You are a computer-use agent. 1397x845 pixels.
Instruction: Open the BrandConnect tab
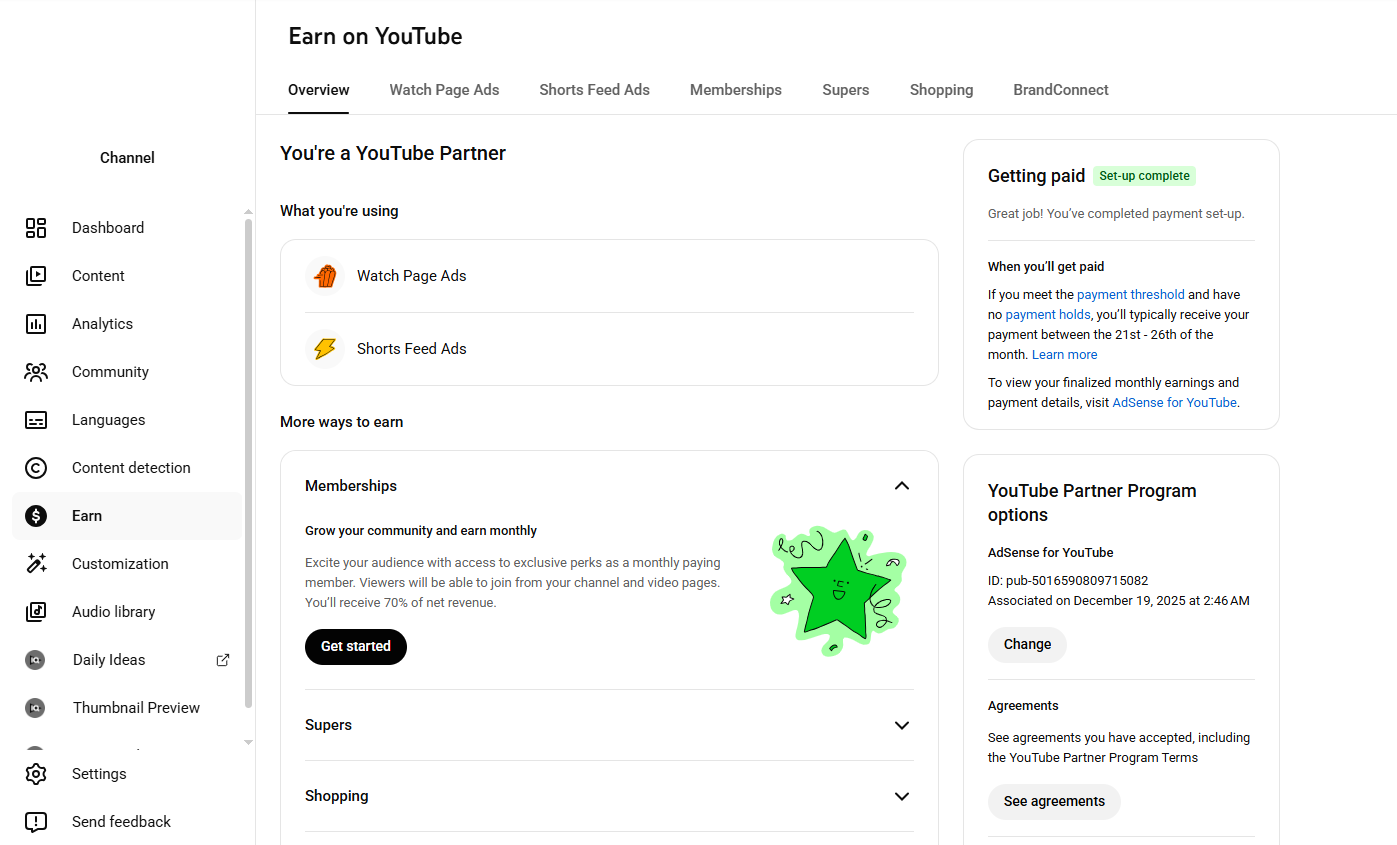(1060, 90)
